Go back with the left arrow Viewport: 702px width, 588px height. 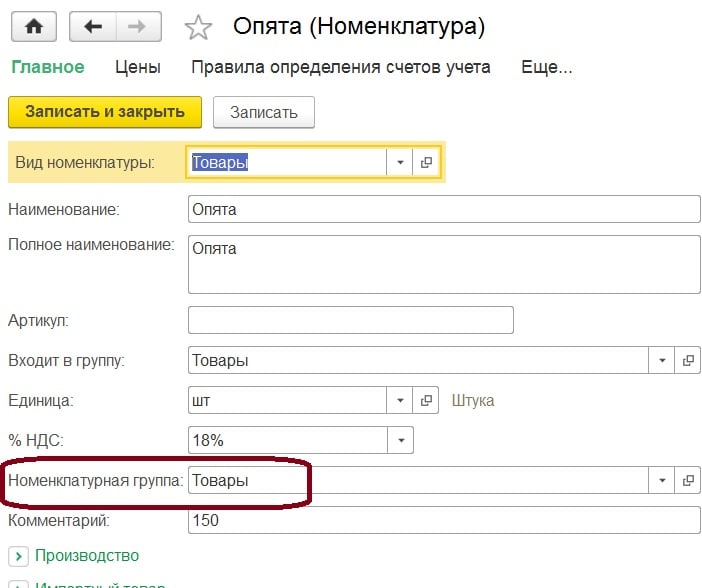pos(93,27)
